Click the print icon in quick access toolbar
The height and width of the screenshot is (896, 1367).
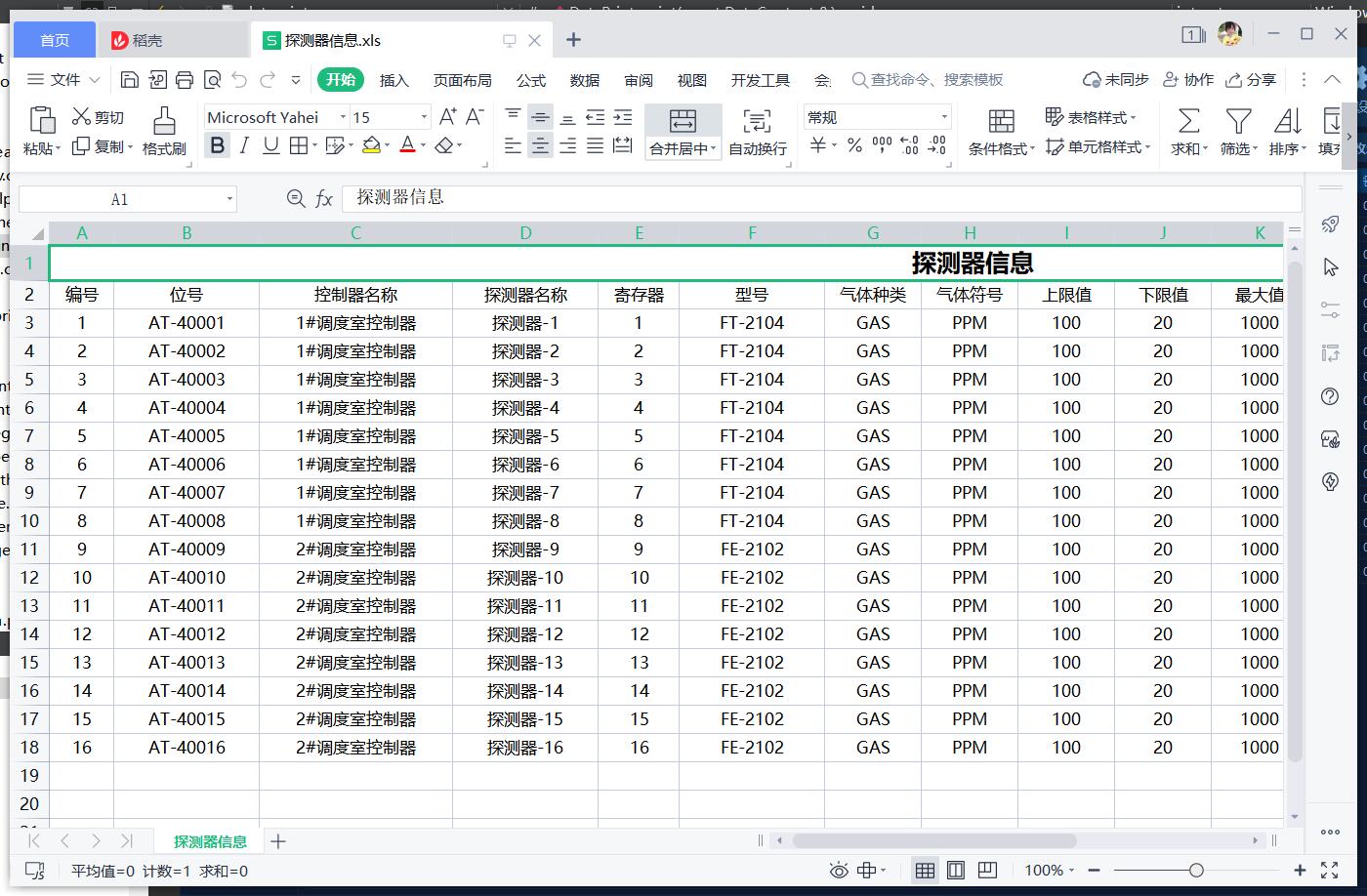pyautogui.click(x=185, y=80)
